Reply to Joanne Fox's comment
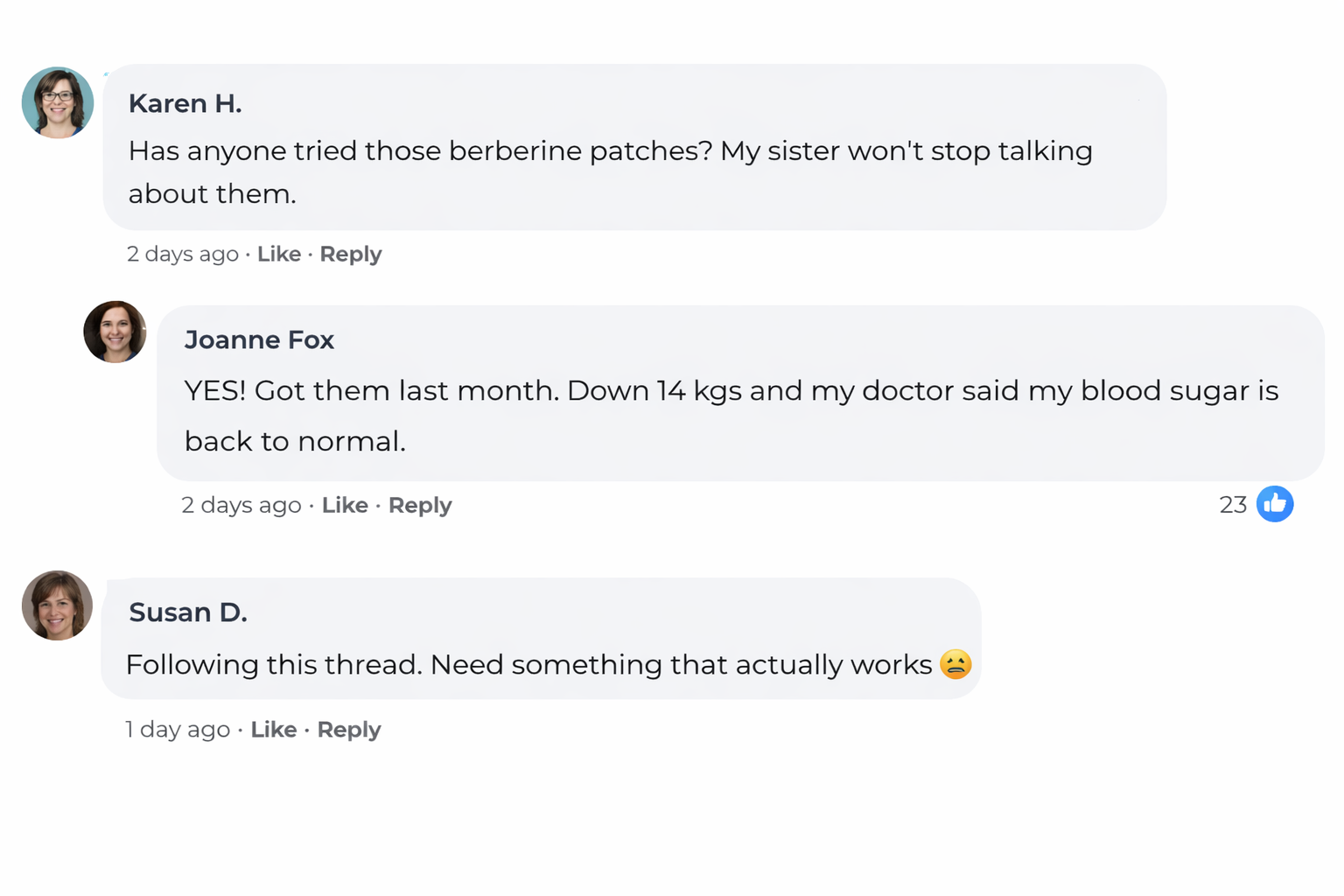1344x896 pixels. [x=420, y=505]
